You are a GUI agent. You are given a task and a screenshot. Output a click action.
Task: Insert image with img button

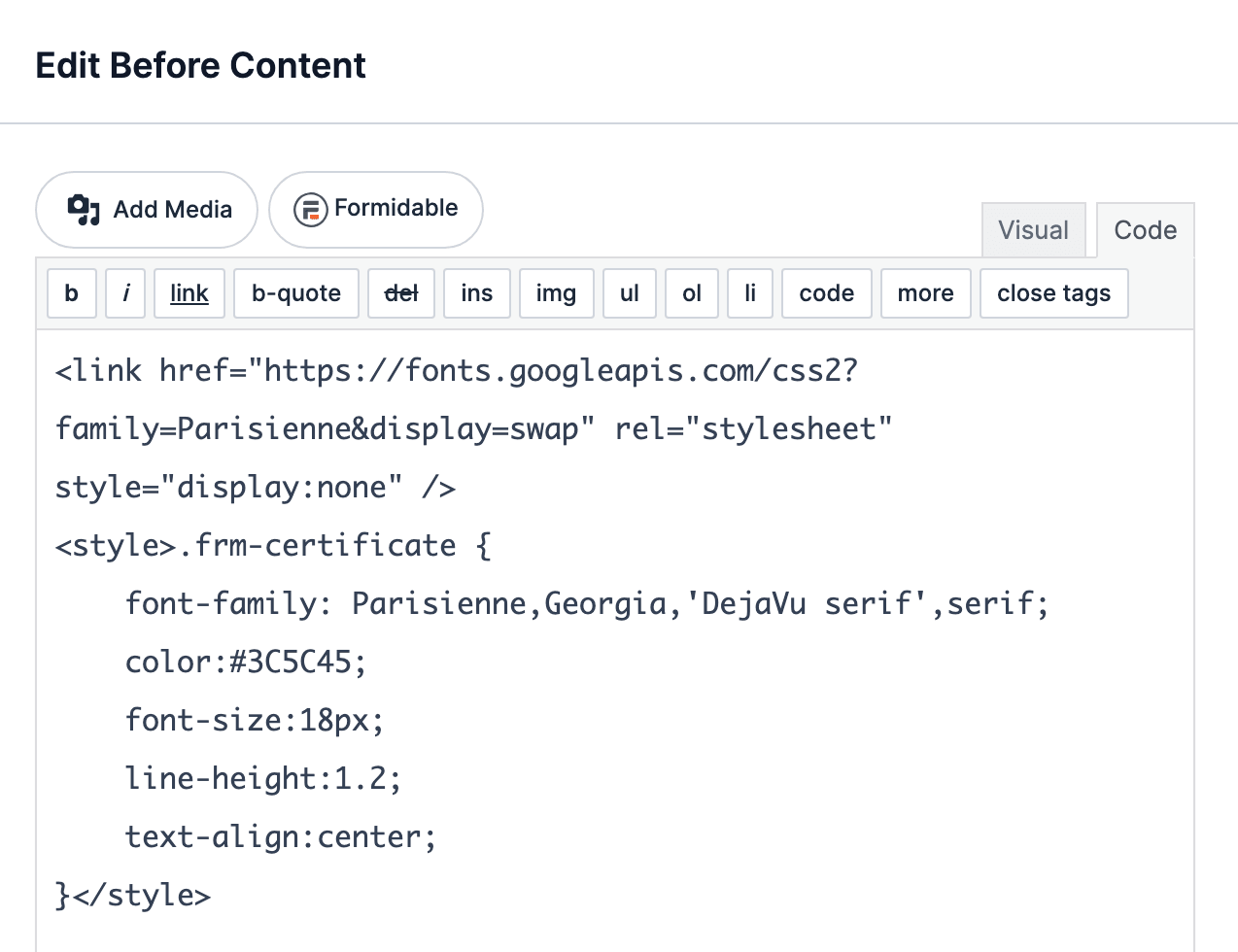pos(556,293)
